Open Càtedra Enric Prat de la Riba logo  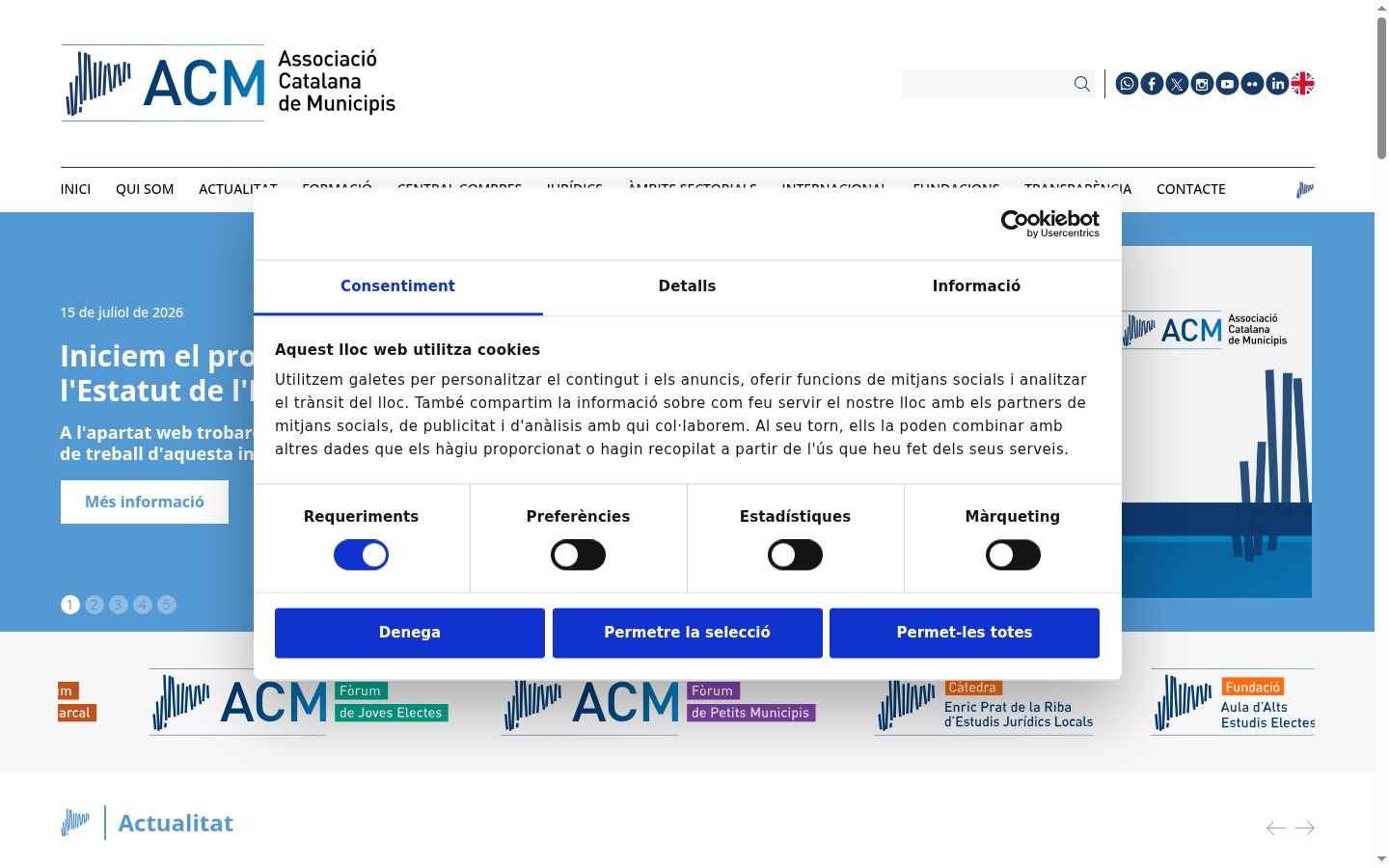985,702
